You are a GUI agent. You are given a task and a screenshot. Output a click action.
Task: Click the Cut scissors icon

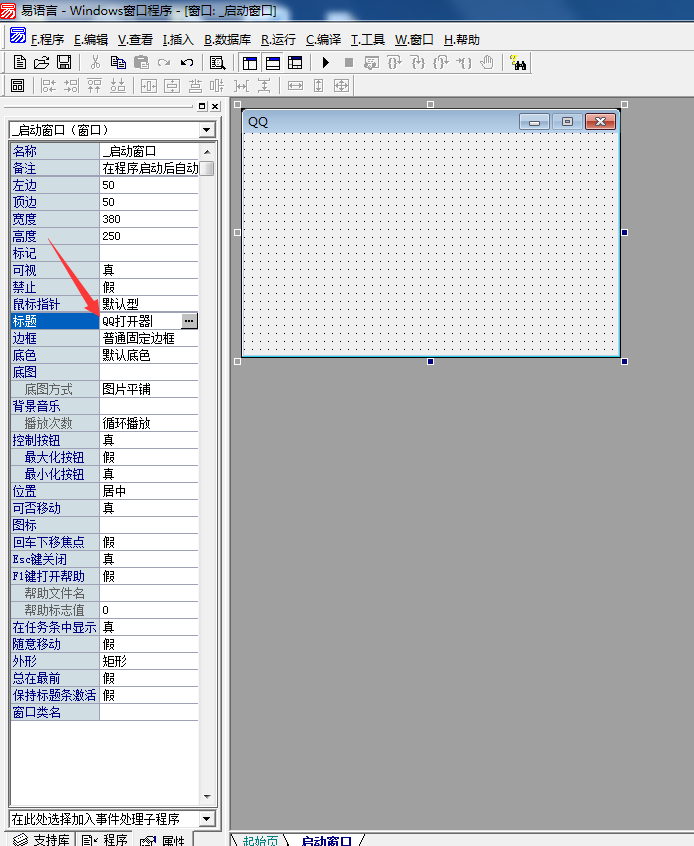[x=96, y=63]
